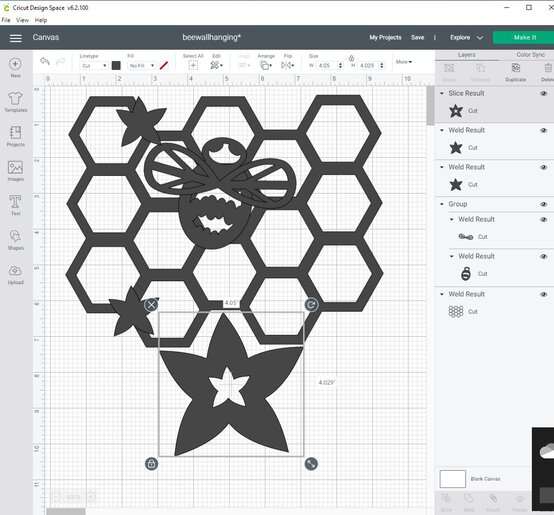Hide the bee wings Weld Result layer
Image resolution: width=554 pixels, height=515 pixels.
click(x=544, y=220)
